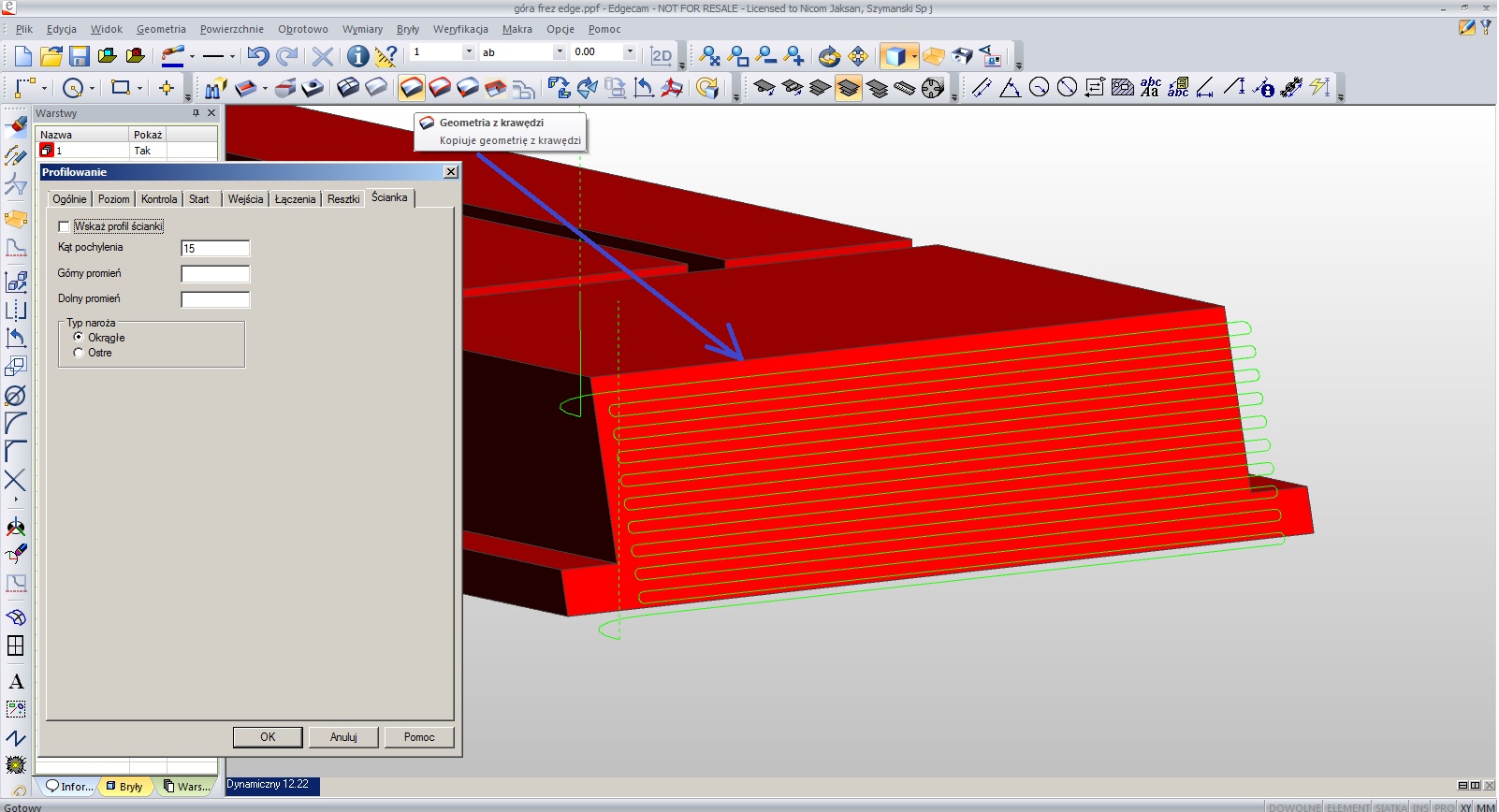
Task: Click the Anuluj button
Action: [343, 737]
